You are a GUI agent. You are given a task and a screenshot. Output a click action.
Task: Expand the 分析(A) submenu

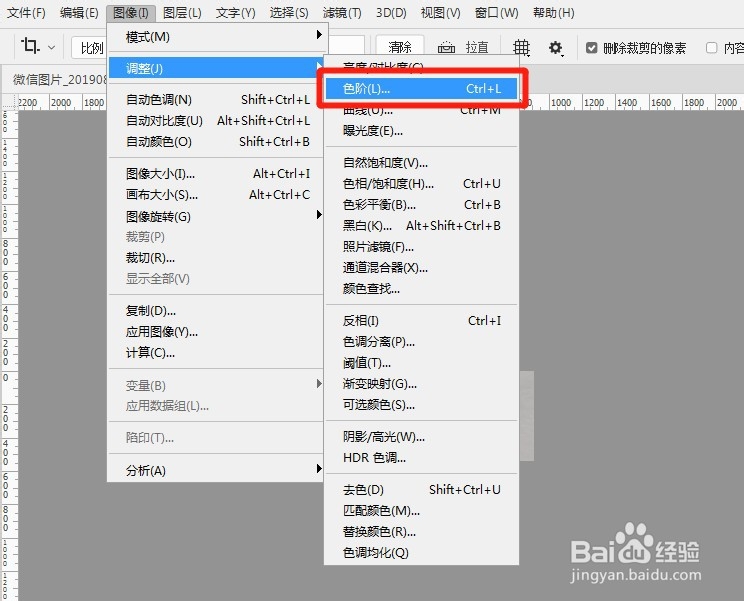(x=218, y=470)
